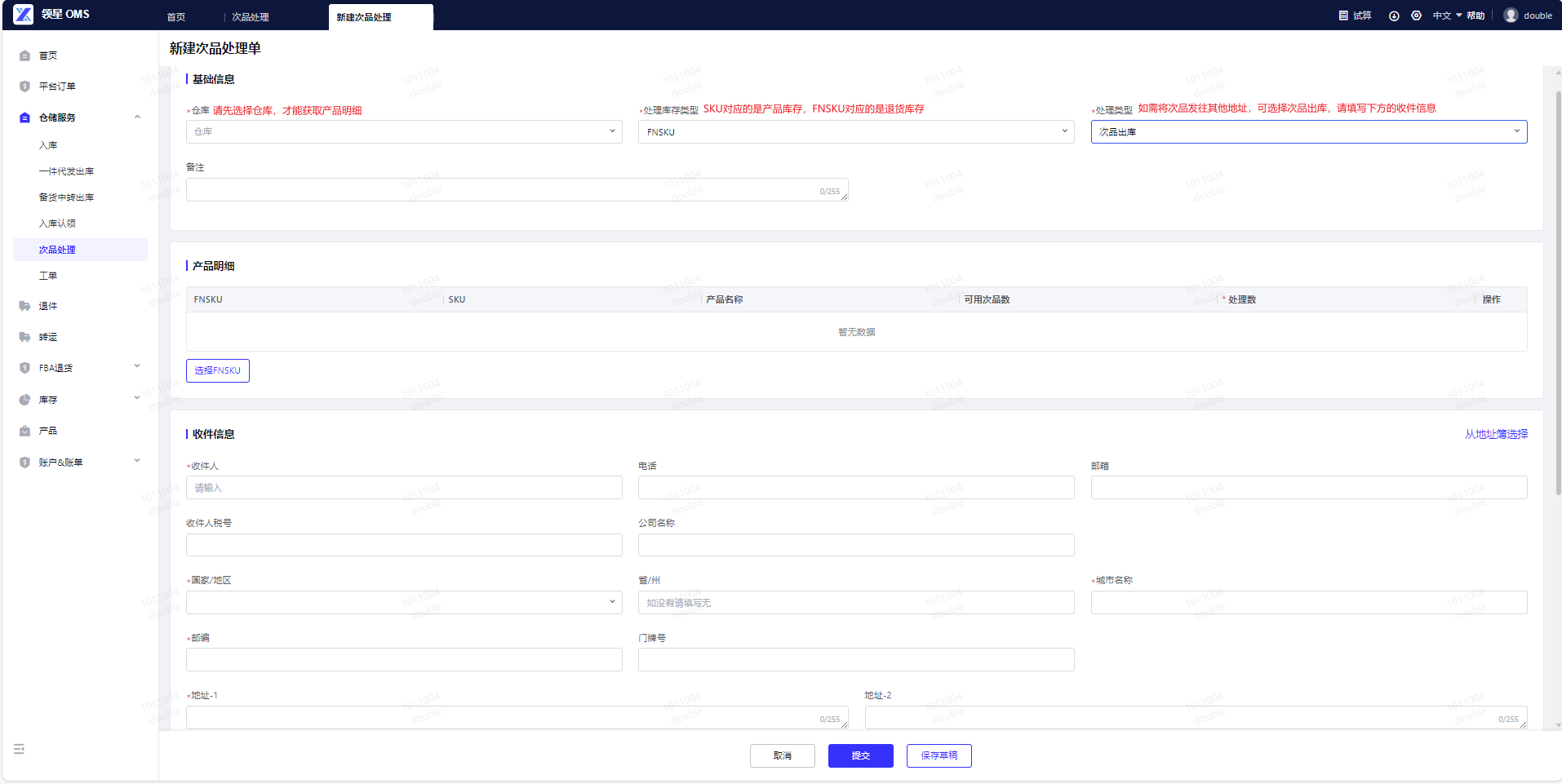The width and height of the screenshot is (1562, 784).
Task: Focus the 地址-1 text area
Action: 517,717
